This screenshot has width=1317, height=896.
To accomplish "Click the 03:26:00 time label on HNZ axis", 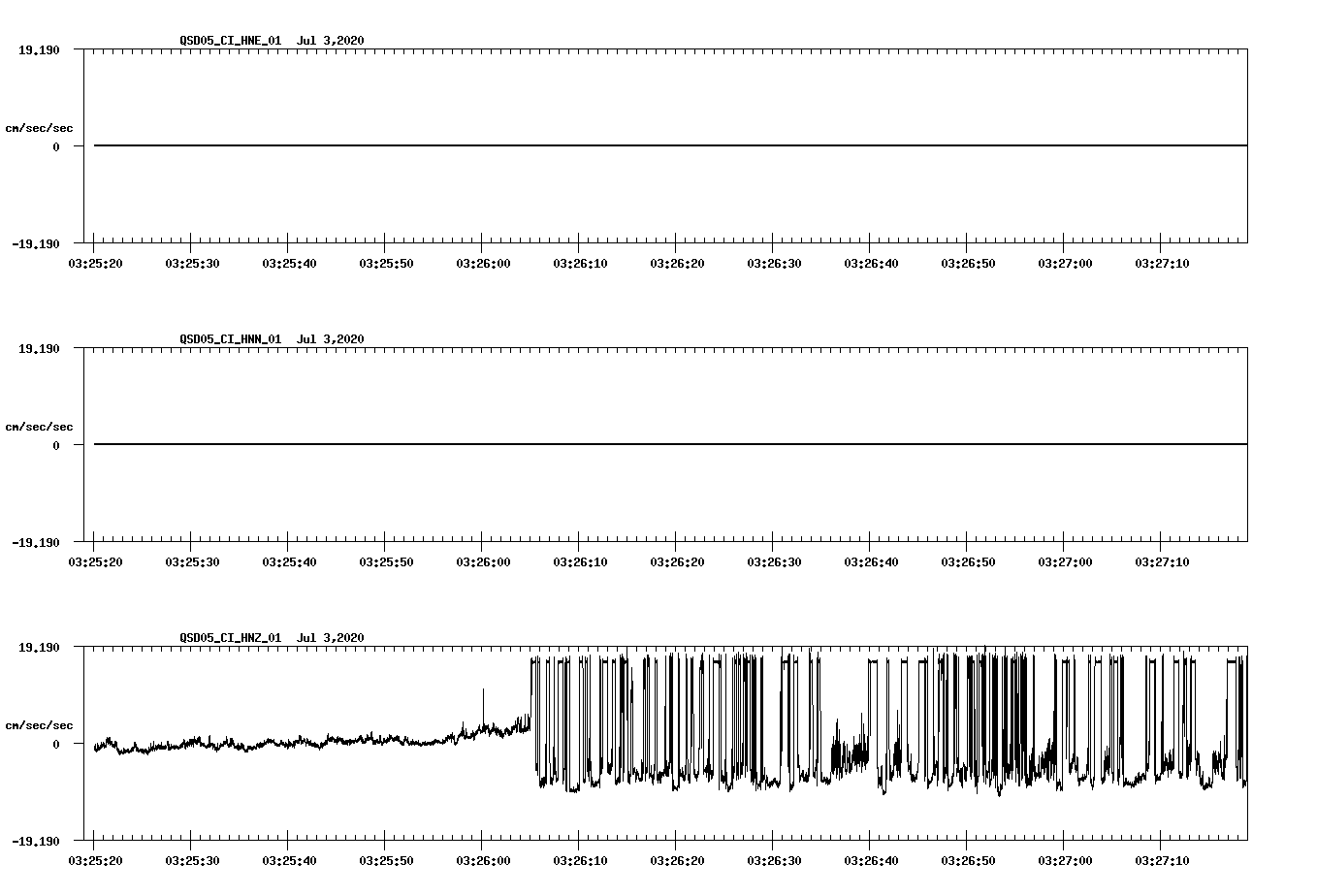I will click(482, 861).
